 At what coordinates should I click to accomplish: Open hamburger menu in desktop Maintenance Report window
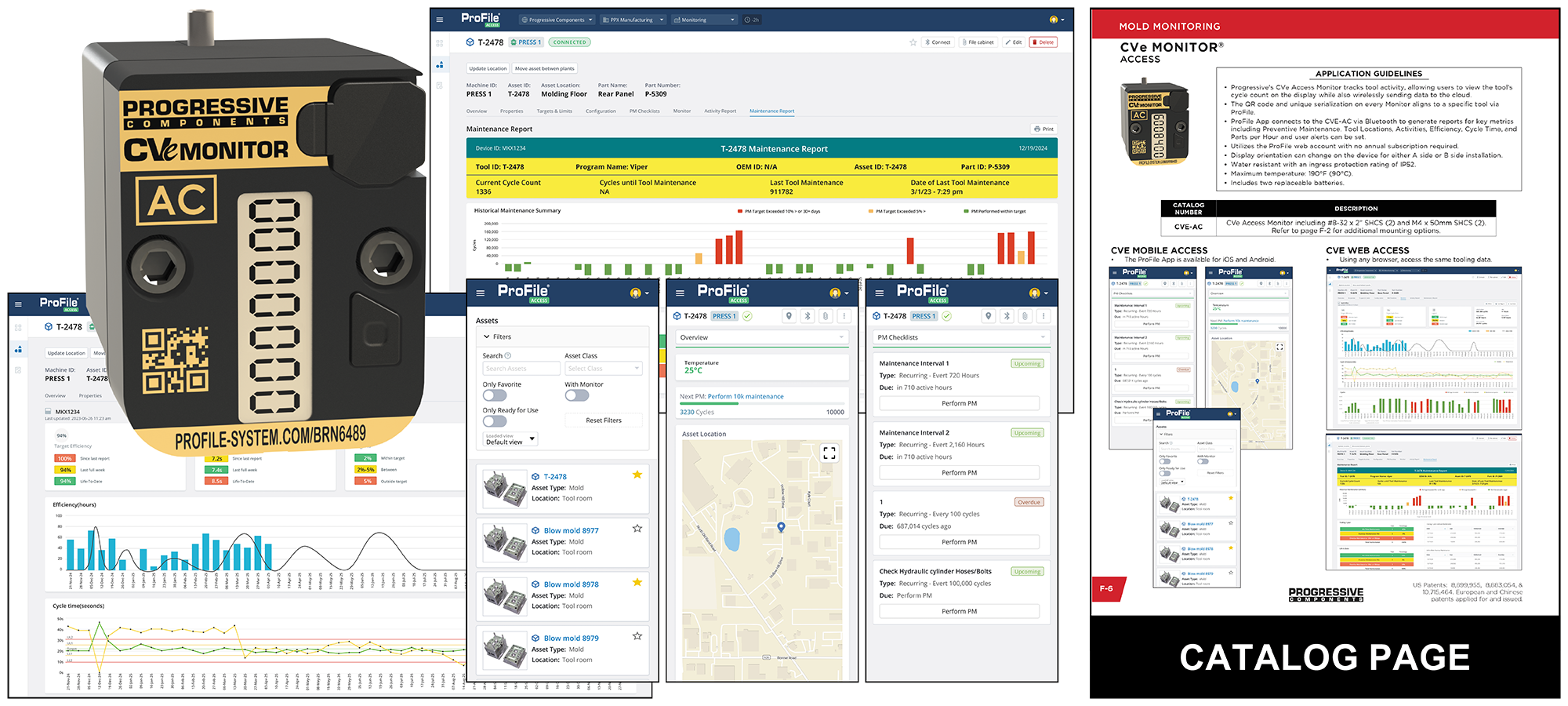(440, 20)
